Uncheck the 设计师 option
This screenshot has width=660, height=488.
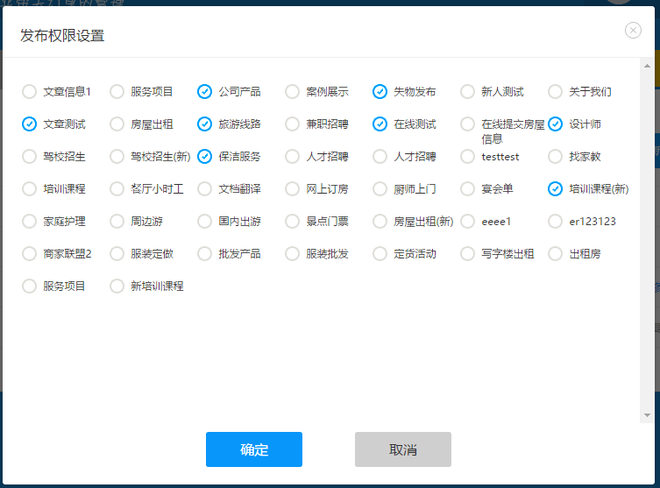(x=556, y=124)
